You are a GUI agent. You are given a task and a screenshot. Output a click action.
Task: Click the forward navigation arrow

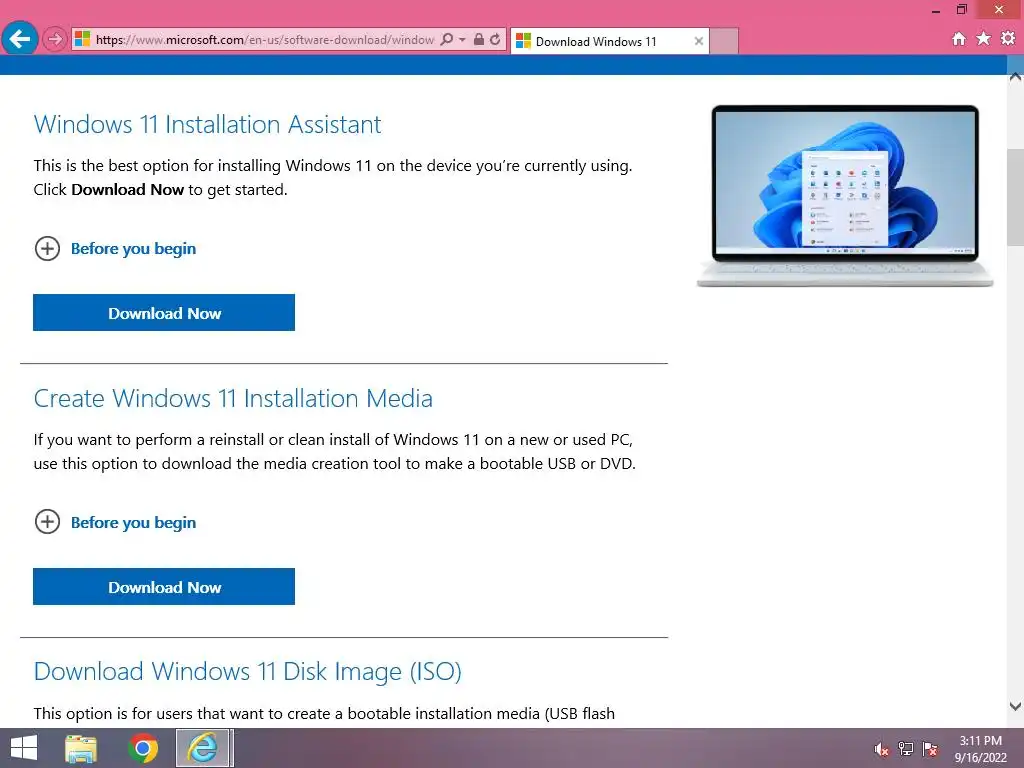[x=55, y=40]
